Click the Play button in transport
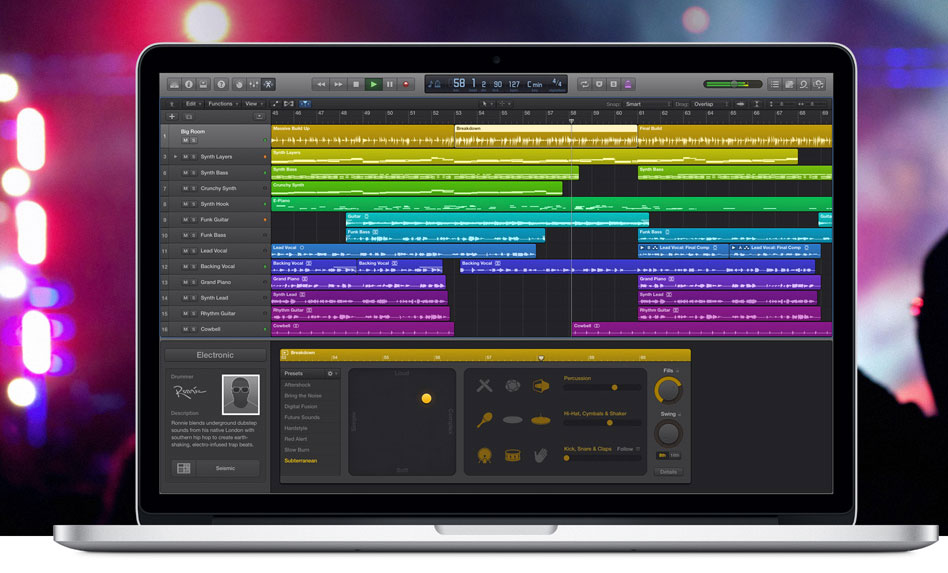 coord(373,84)
